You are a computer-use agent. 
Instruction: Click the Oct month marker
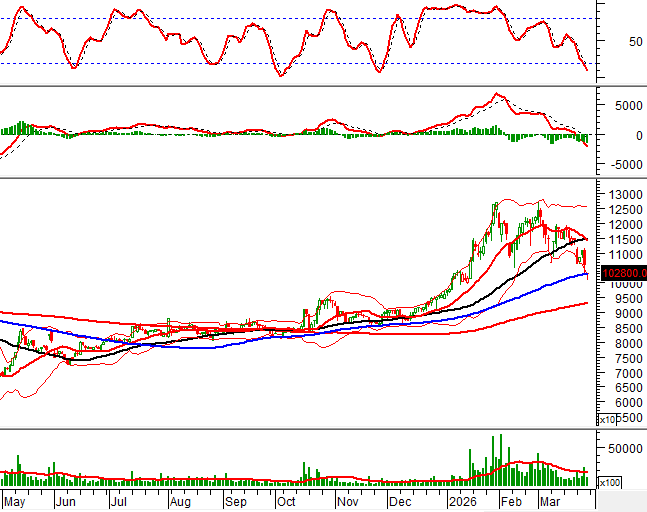click(x=288, y=499)
